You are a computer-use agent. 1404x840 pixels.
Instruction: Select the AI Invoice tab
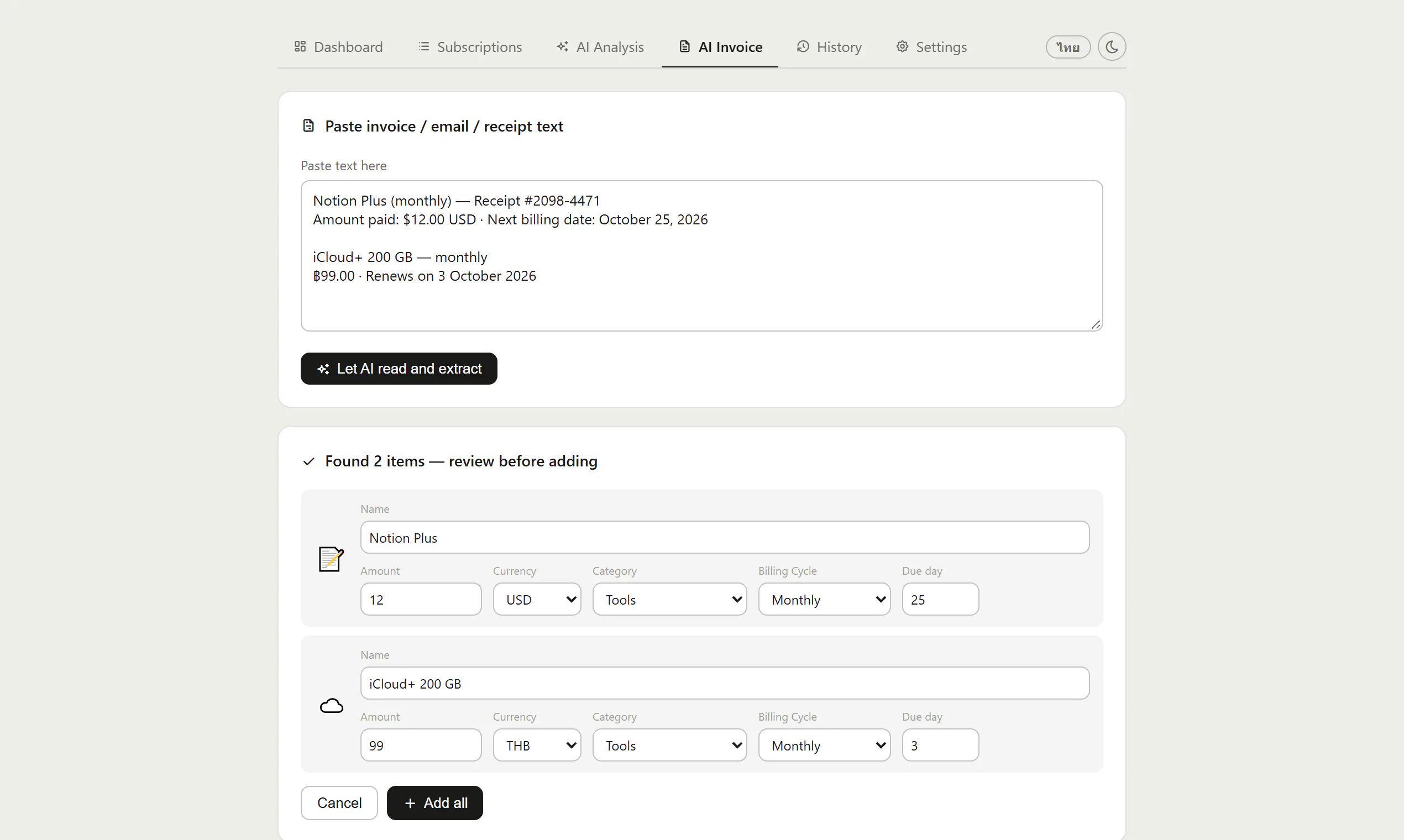720,47
